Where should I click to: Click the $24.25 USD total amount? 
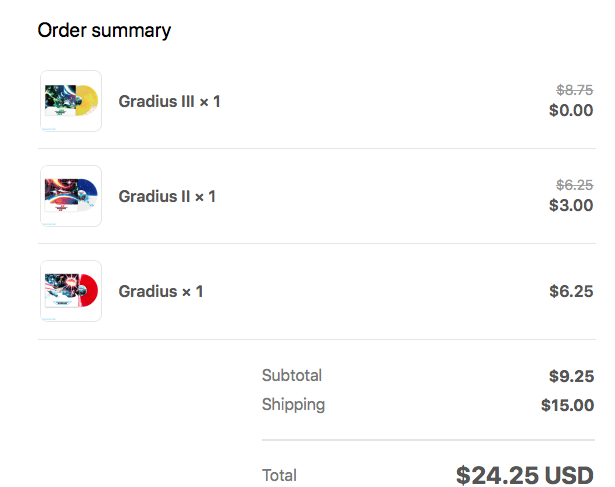point(525,475)
